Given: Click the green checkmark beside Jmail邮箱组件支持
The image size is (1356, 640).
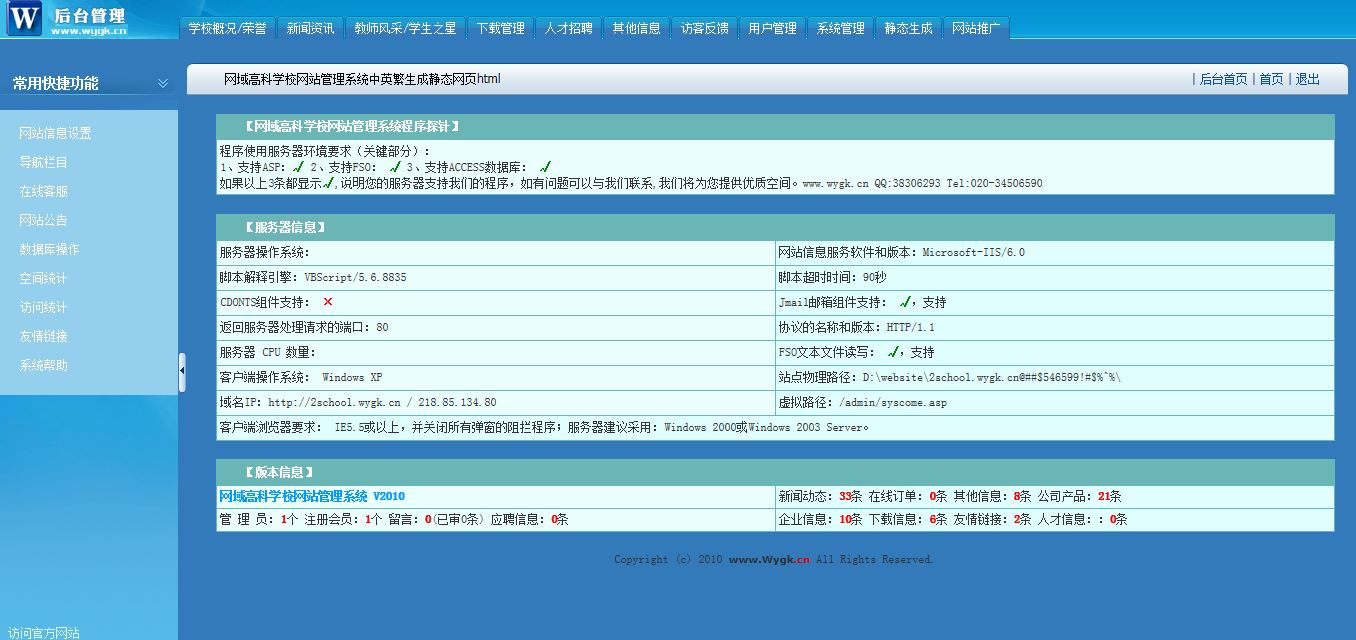Looking at the screenshot, I should (x=904, y=302).
